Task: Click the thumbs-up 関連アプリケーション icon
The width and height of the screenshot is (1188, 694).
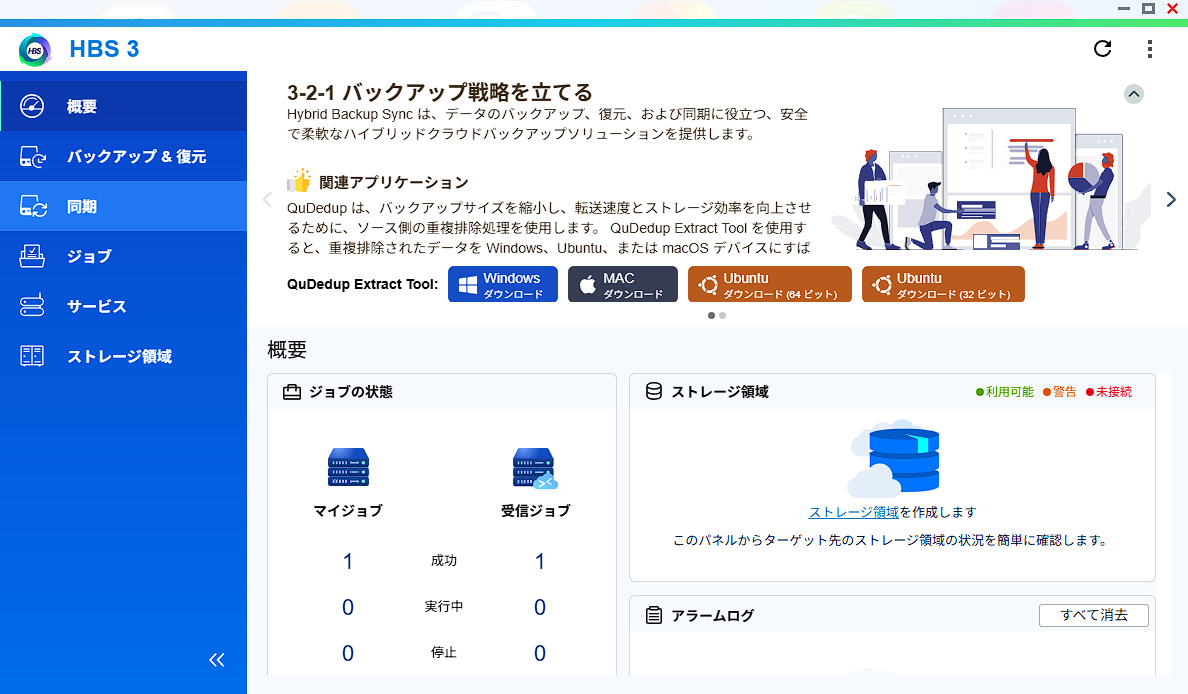Action: click(x=299, y=180)
